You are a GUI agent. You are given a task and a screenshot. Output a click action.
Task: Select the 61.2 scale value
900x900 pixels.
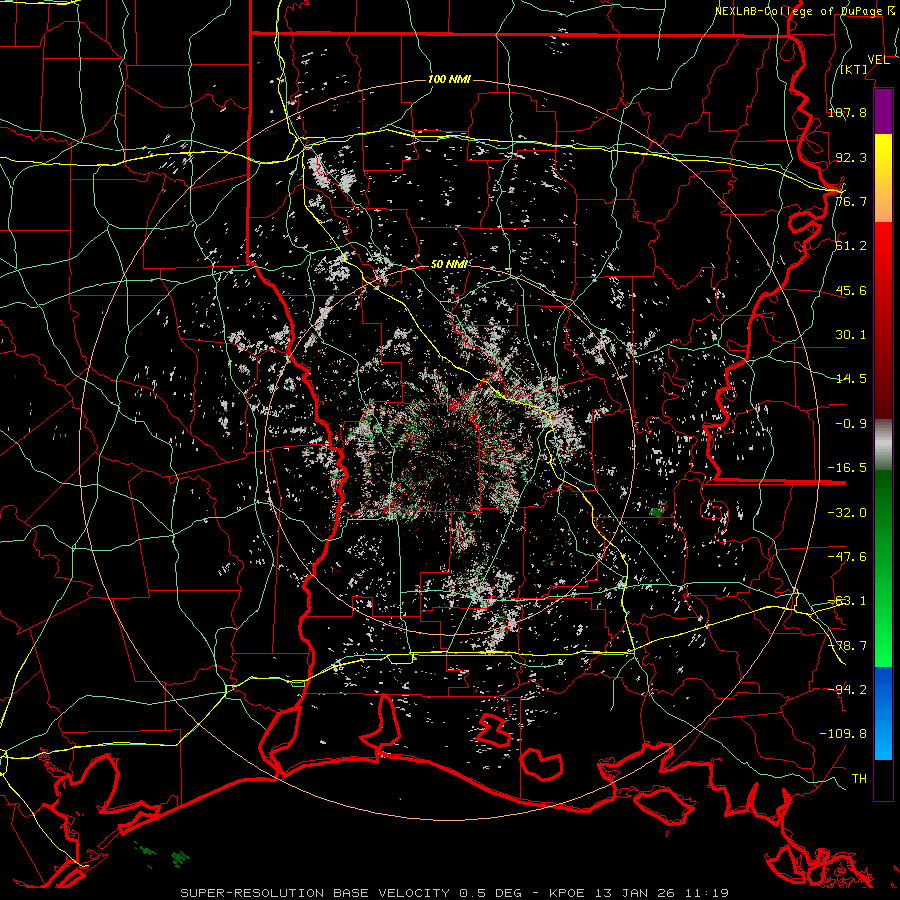pos(851,246)
